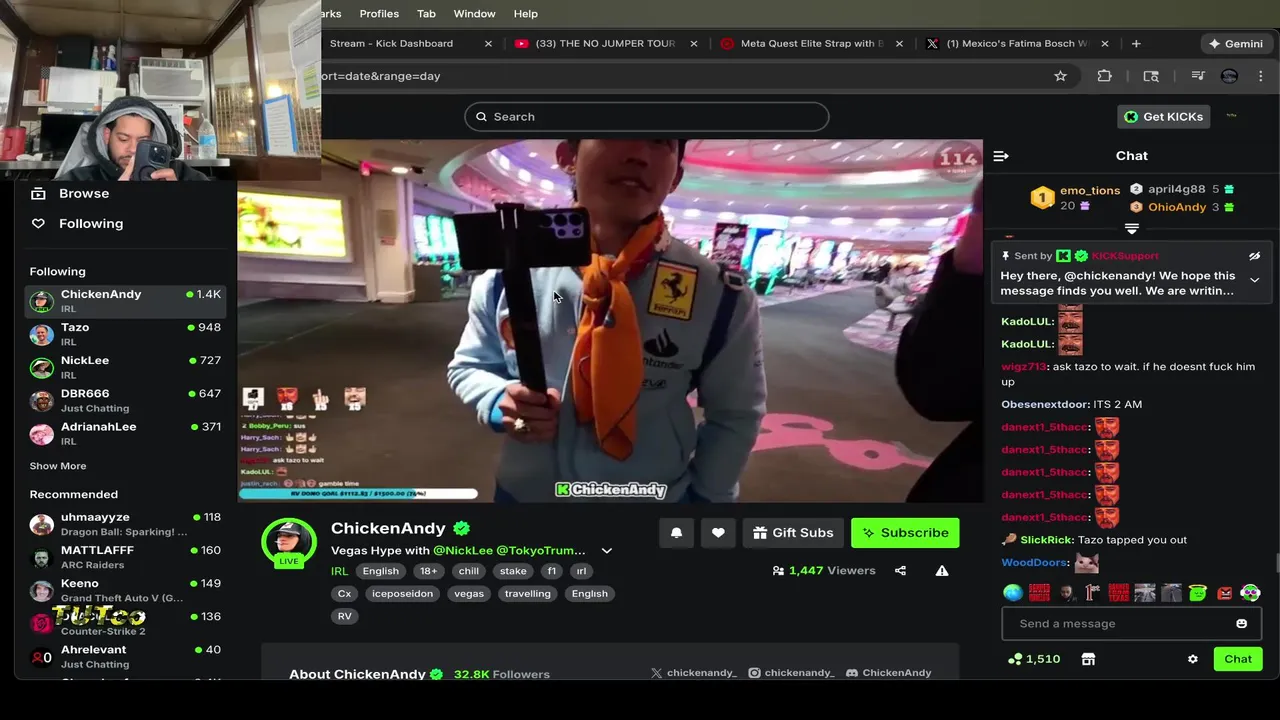Click the channel points 1,510 balance
1280x720 pixels.
[1034, 659]
